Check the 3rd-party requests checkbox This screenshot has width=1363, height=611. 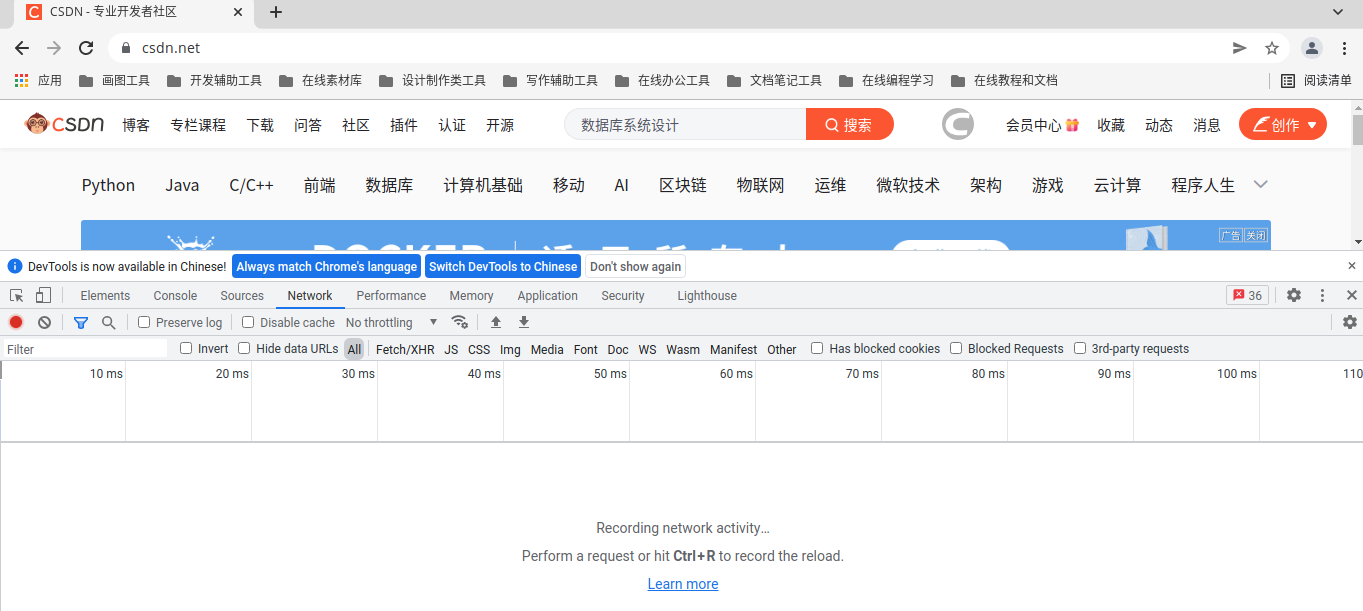pyautogui.click(x=1080, y=348)
